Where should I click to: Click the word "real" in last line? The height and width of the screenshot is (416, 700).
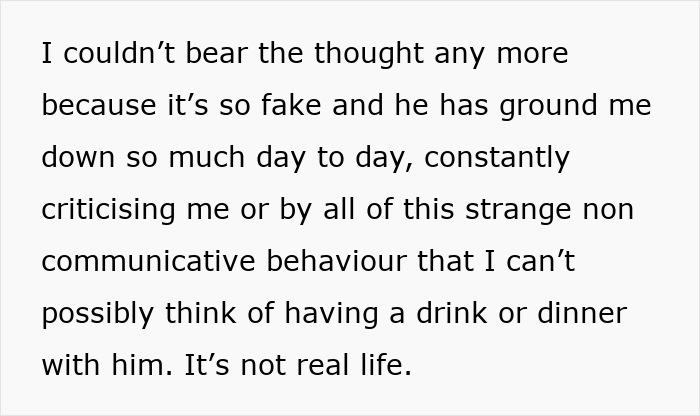click(x=322, y=365)
